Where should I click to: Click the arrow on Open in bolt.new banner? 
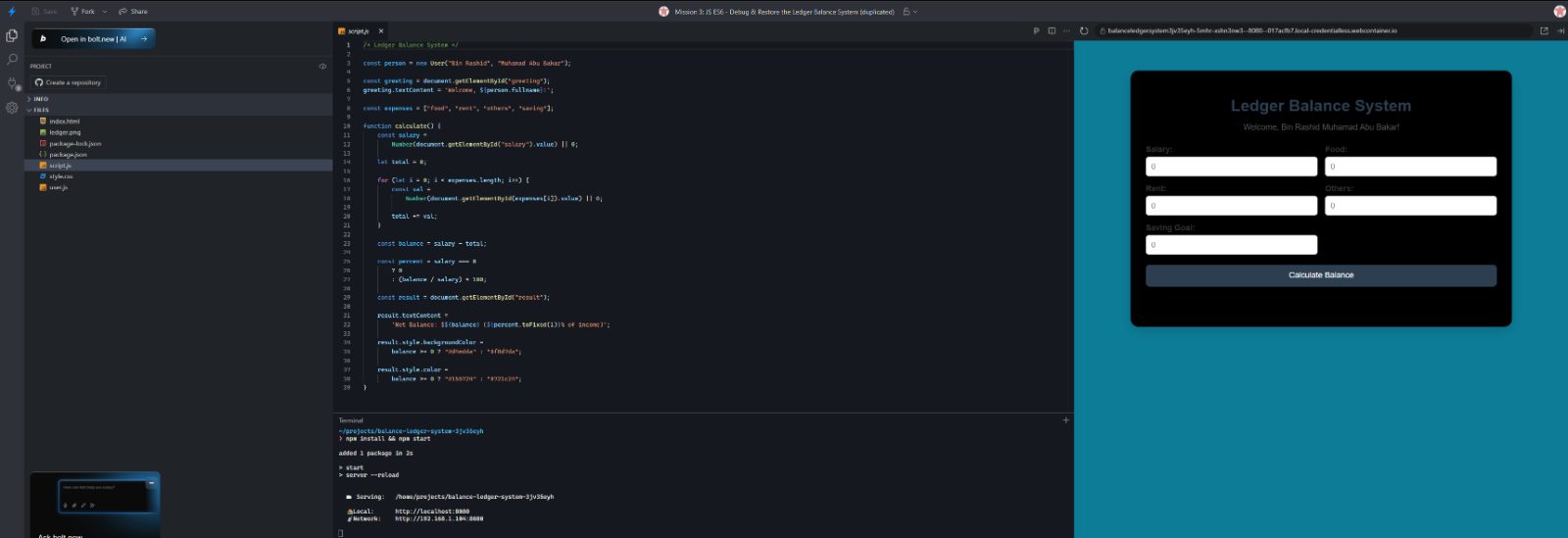point(144,39)
